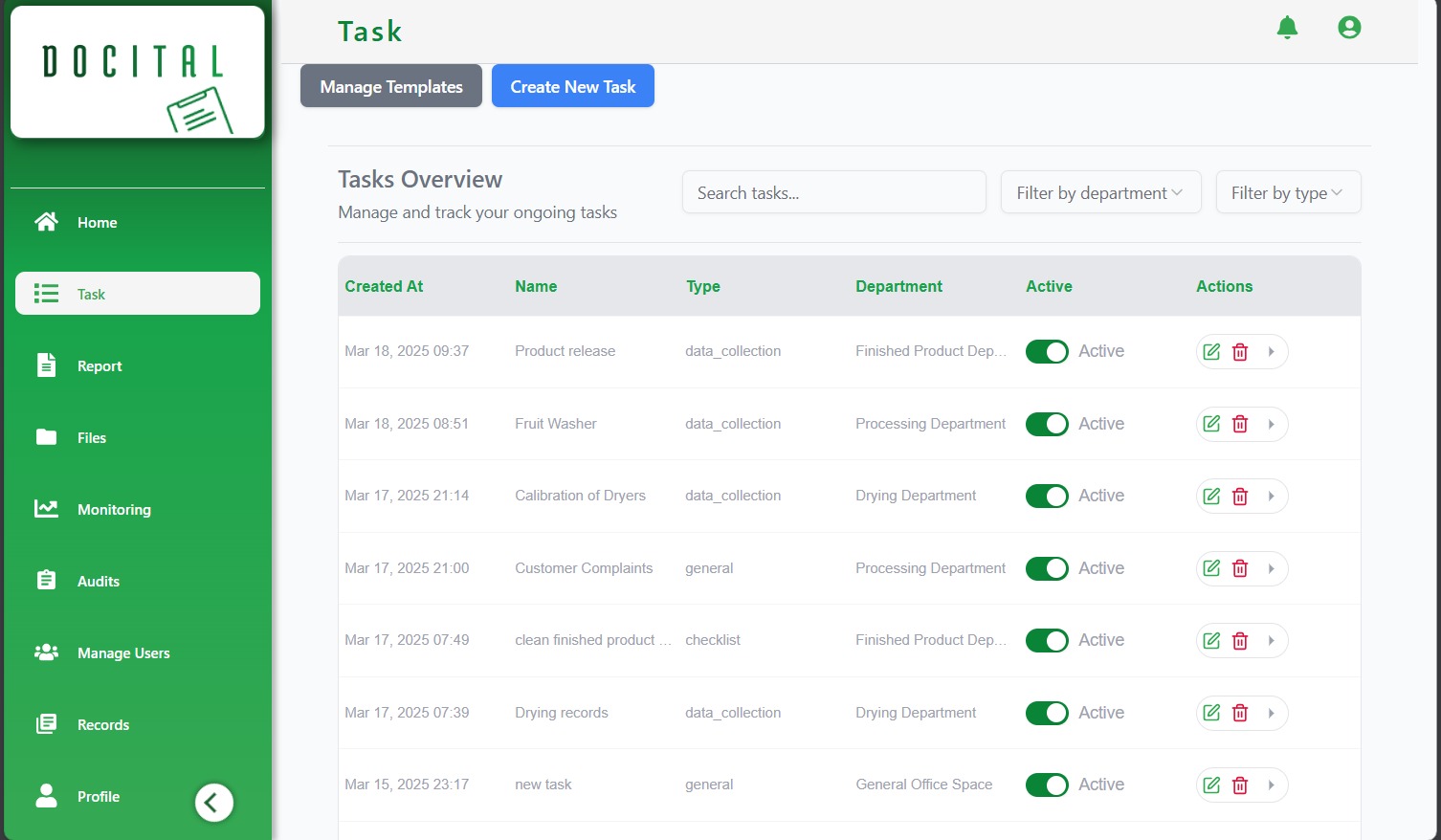Expand the Drying records row arrow

pos(1271,713)
